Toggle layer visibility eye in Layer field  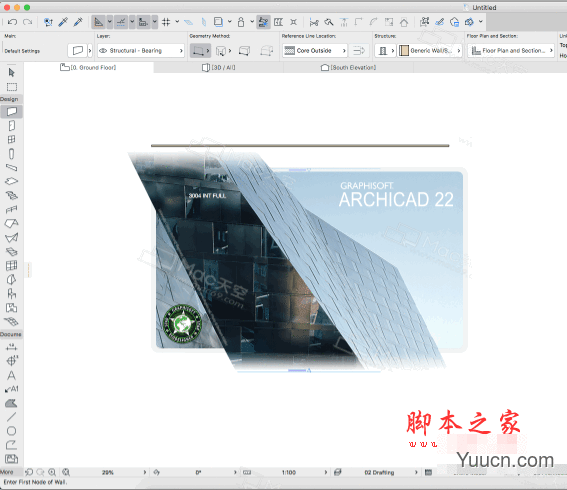tap(103, 51)
